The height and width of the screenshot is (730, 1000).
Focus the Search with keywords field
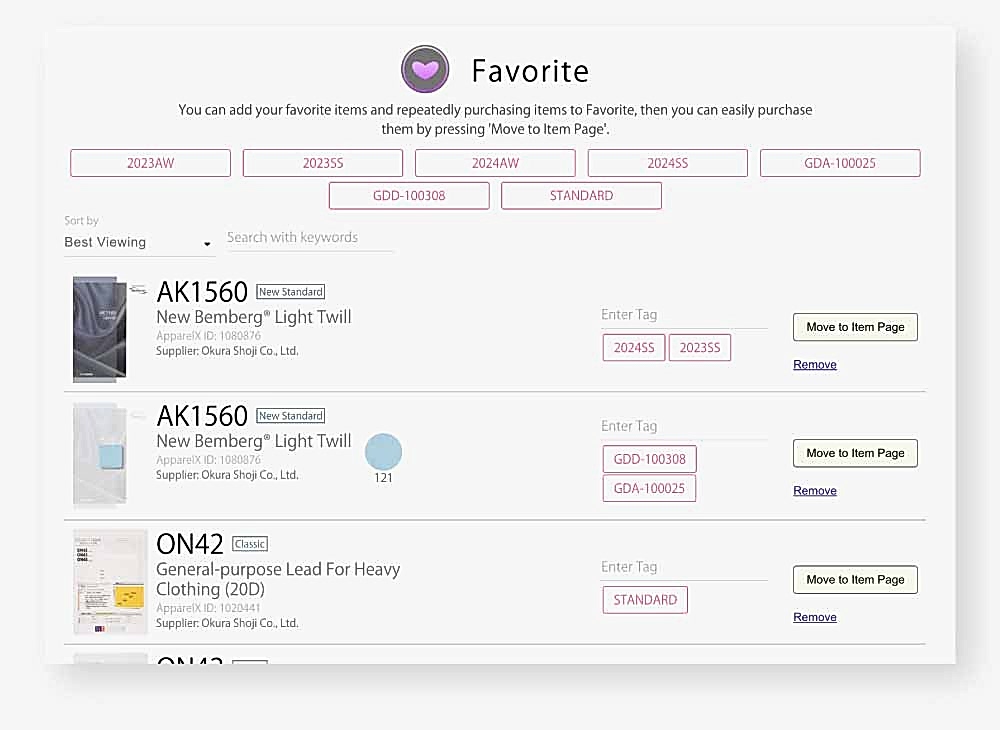309,238
